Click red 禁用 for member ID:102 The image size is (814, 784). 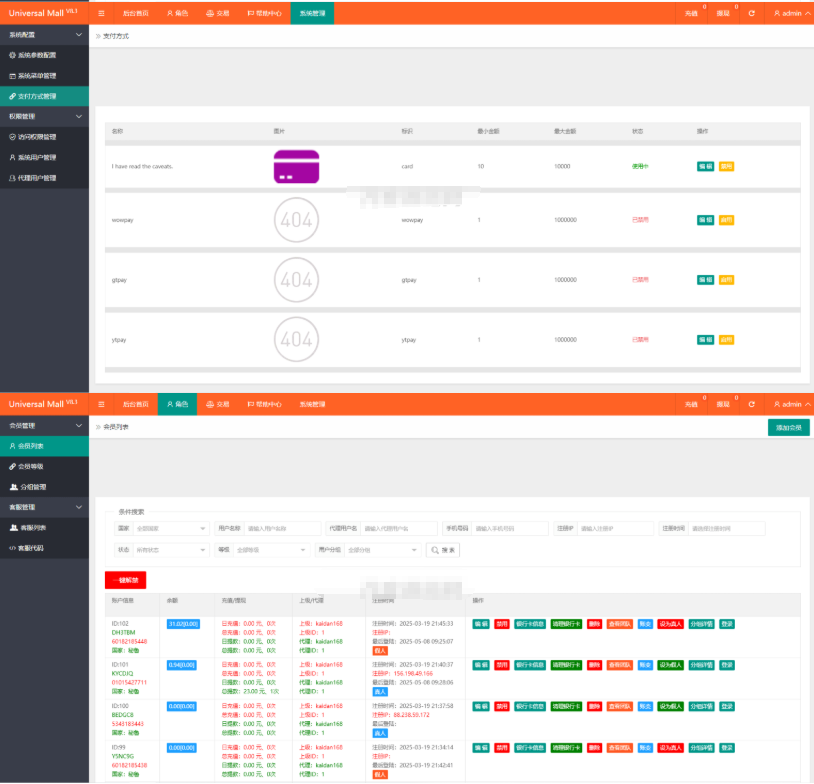(502, 624)
